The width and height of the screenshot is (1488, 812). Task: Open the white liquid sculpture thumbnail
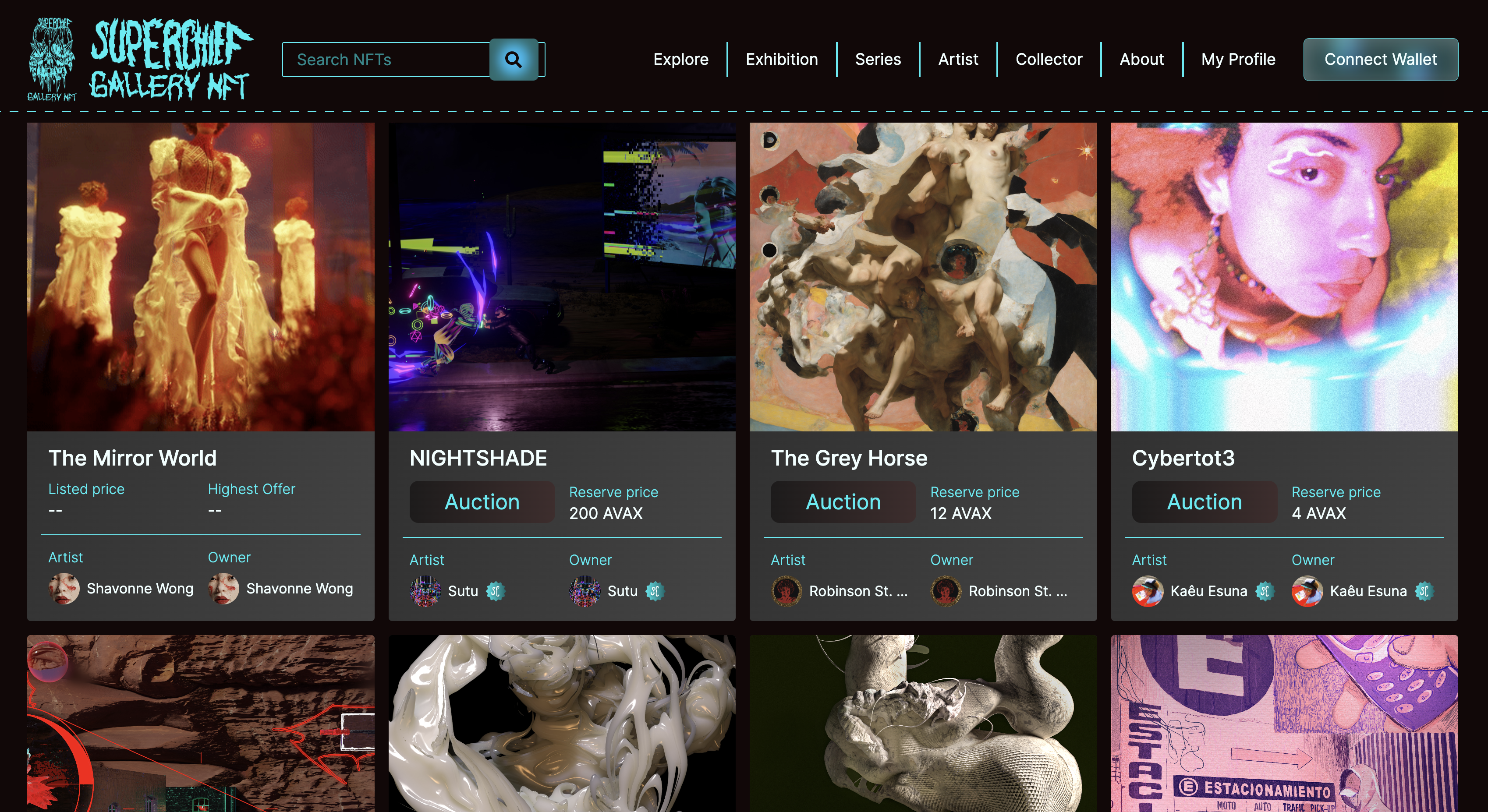561,724
